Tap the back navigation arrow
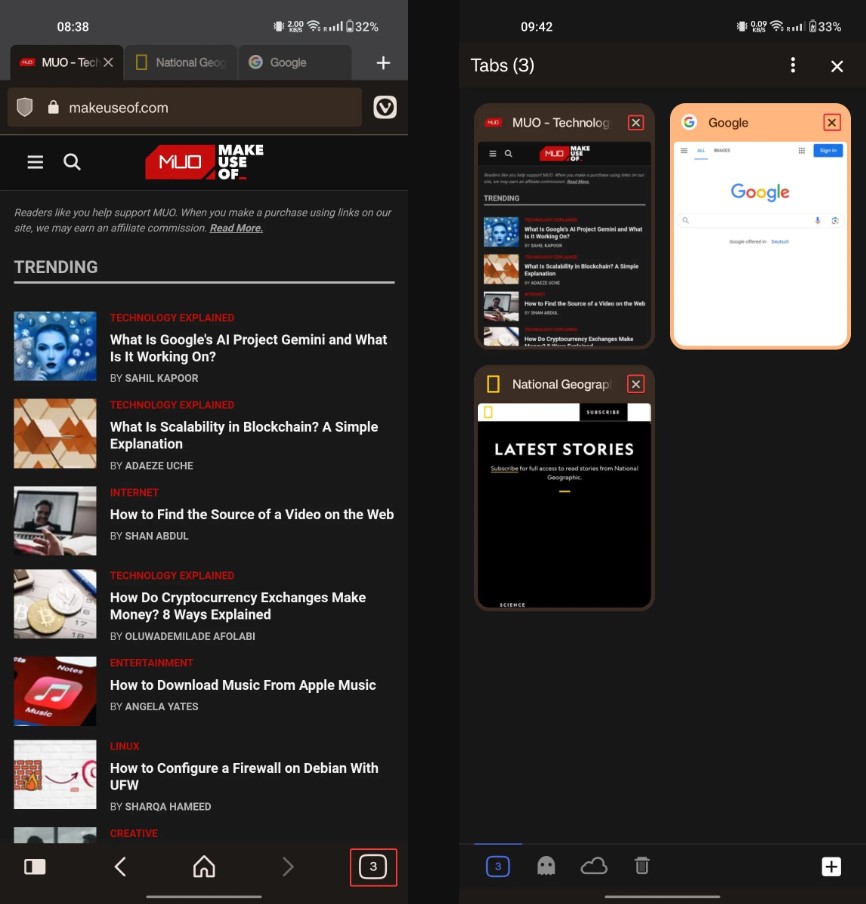The height and width of the screenshot is (904, 866). (119, 866)
